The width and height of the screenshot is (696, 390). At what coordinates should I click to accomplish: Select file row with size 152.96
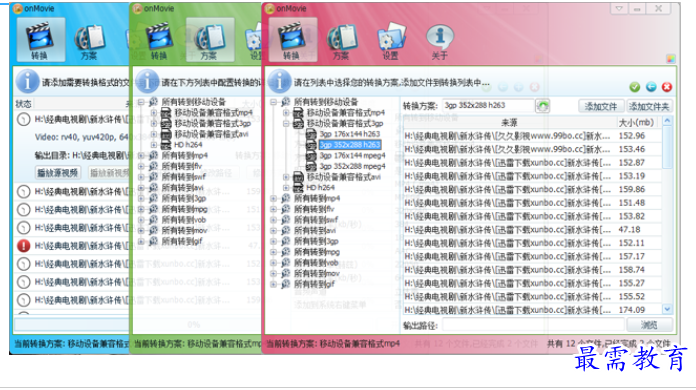click(x=532, y=136)
